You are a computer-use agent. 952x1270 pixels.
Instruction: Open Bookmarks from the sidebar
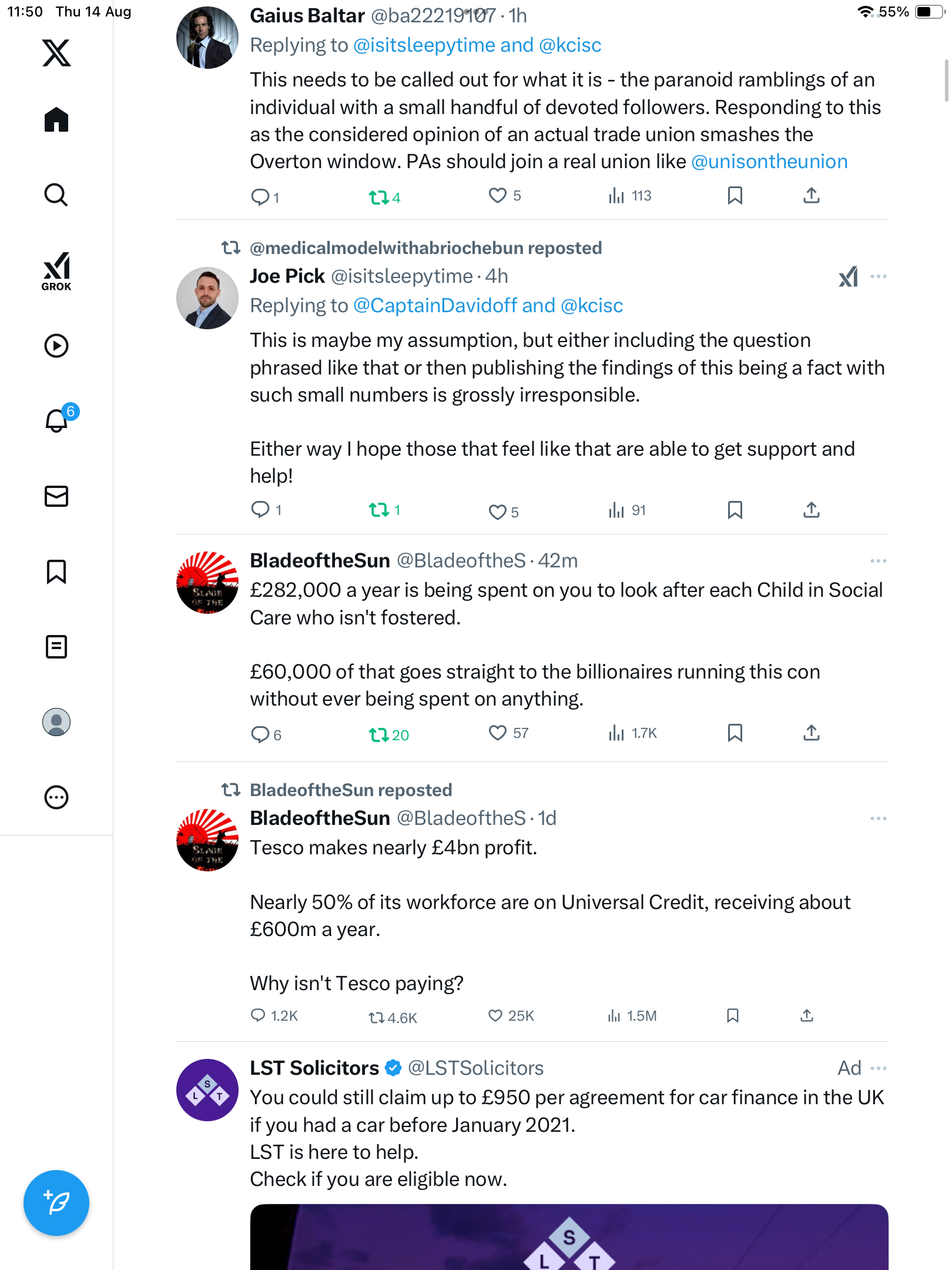(56, 571)
